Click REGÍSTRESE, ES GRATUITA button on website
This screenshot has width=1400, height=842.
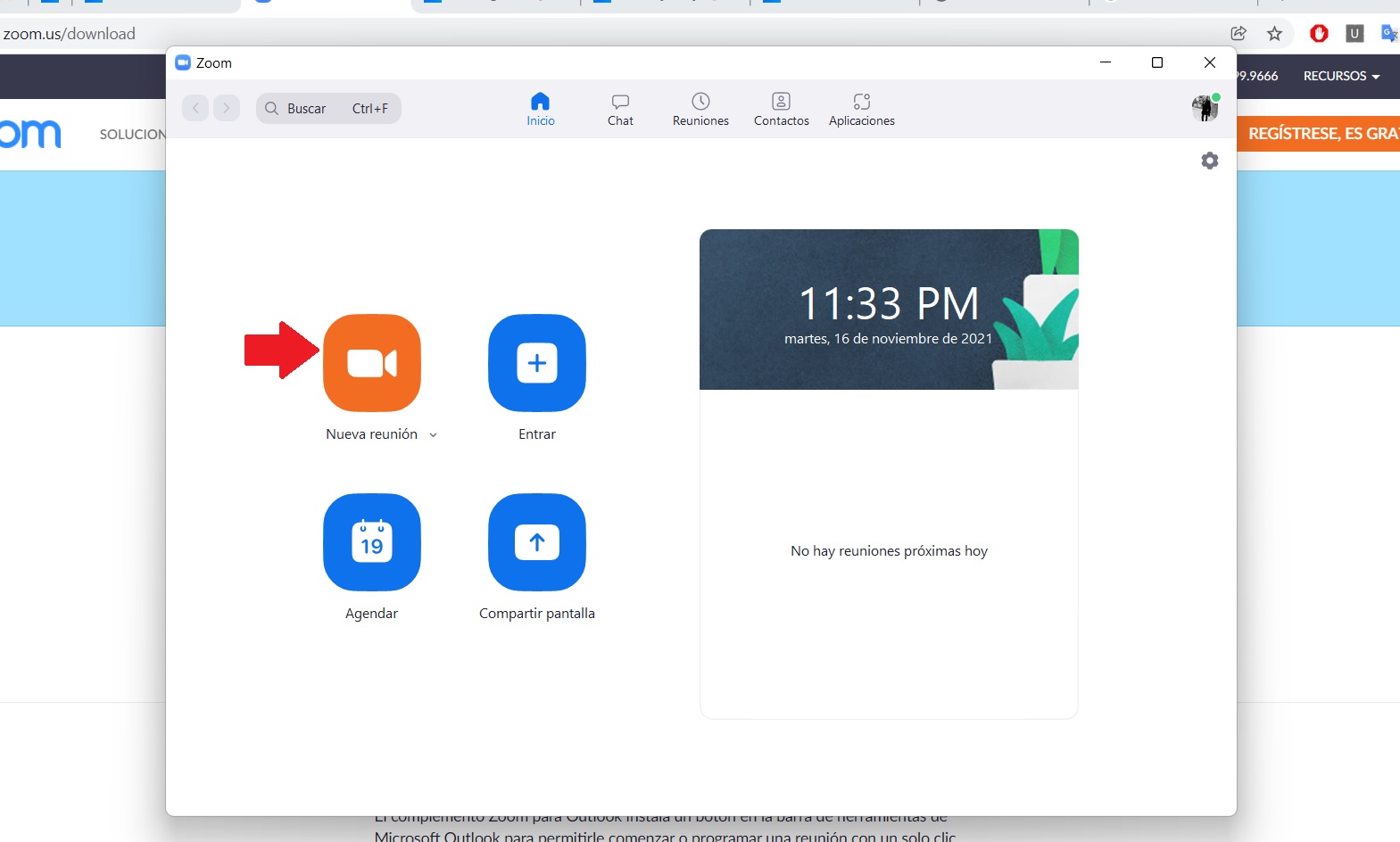pos(1319,134)
